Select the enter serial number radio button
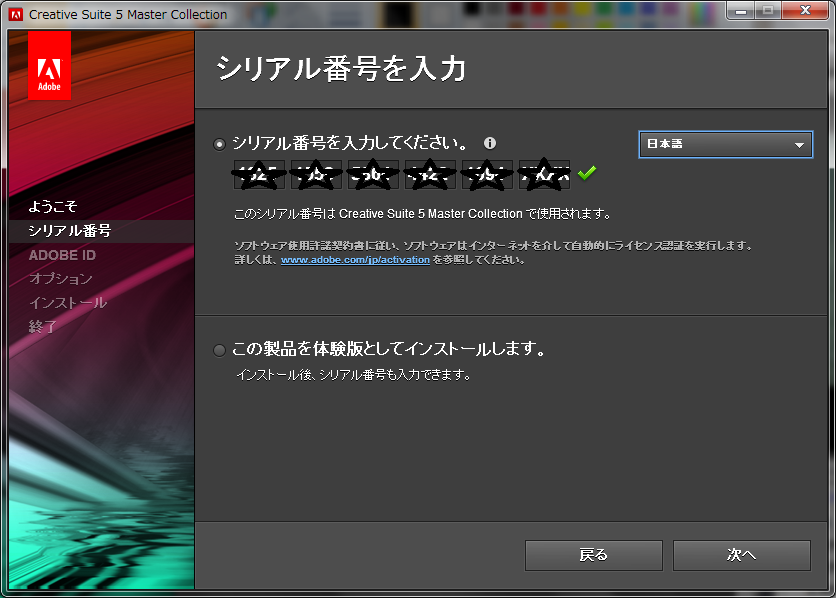836x598 pixels. click(x=219, y=144)
